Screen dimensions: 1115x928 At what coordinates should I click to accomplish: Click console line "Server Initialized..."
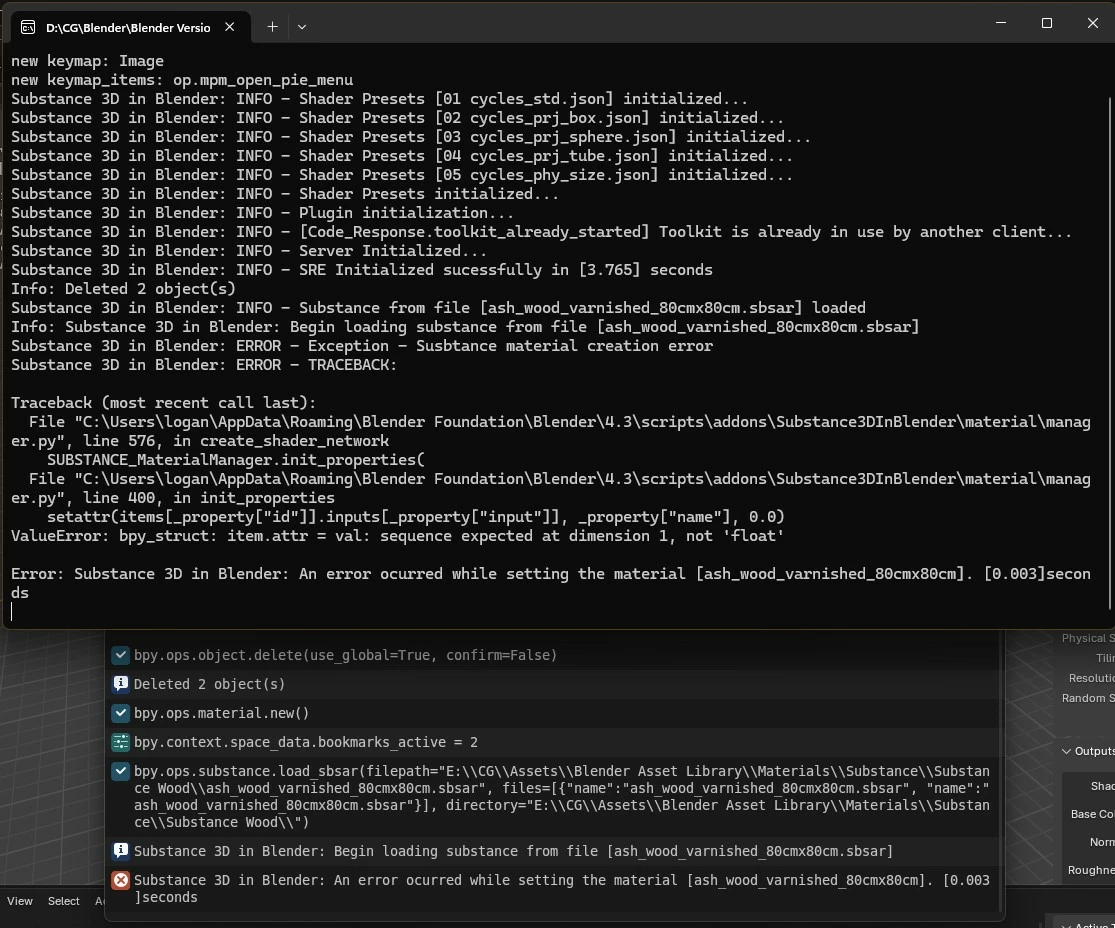coord(249,251)
